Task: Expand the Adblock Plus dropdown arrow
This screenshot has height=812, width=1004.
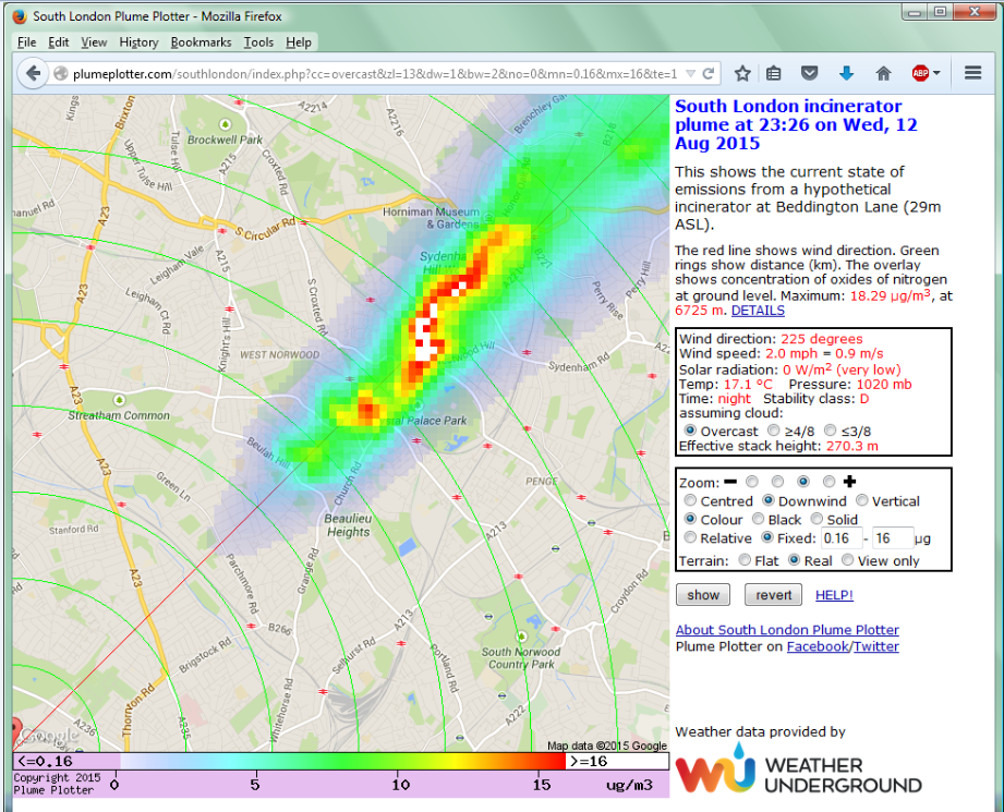Action: pos(937,73)
